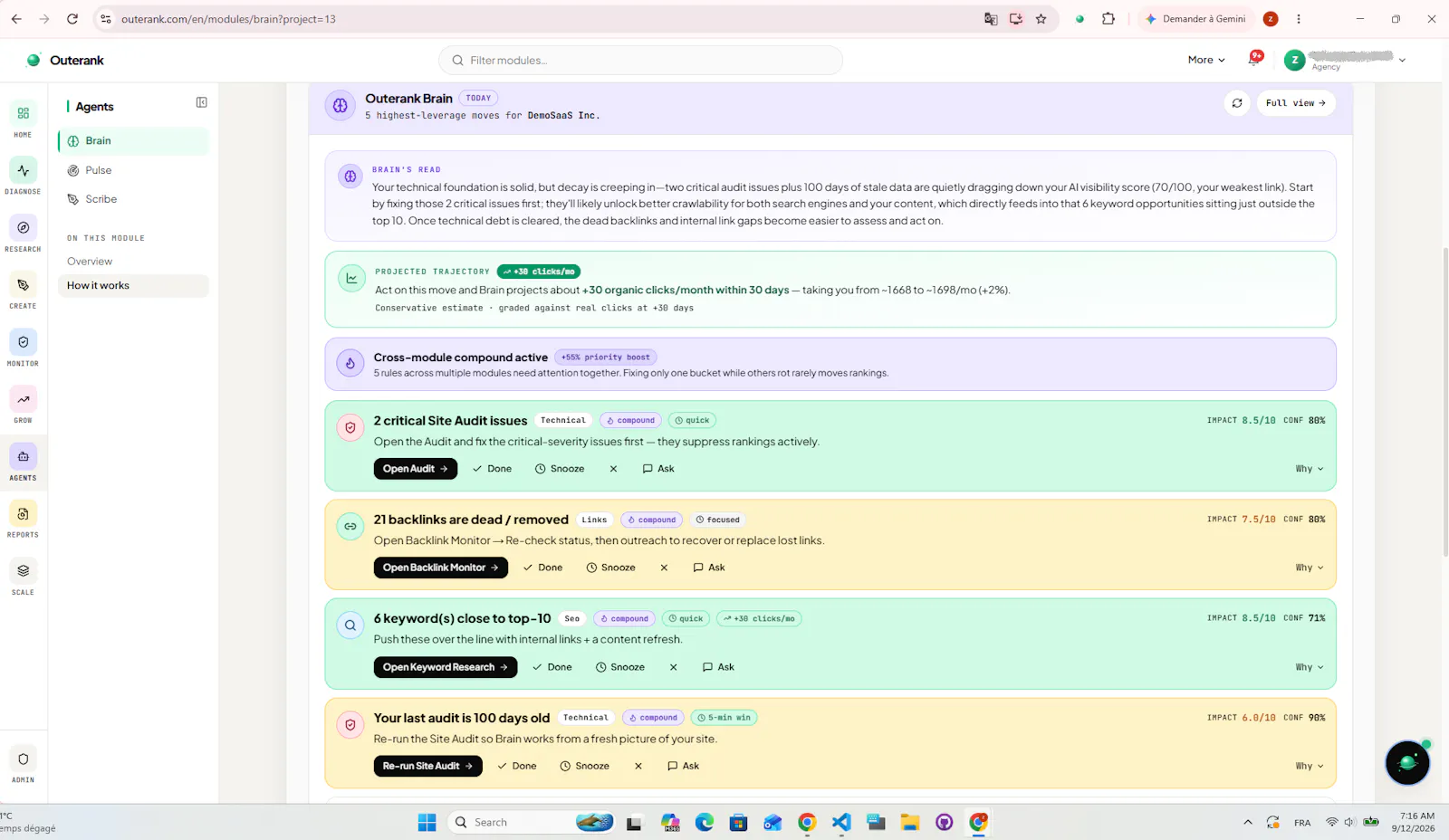Screen dimensions: 1449x840
Task: Open the floating assistant chat bubble
Action: tap(1407, 763)
